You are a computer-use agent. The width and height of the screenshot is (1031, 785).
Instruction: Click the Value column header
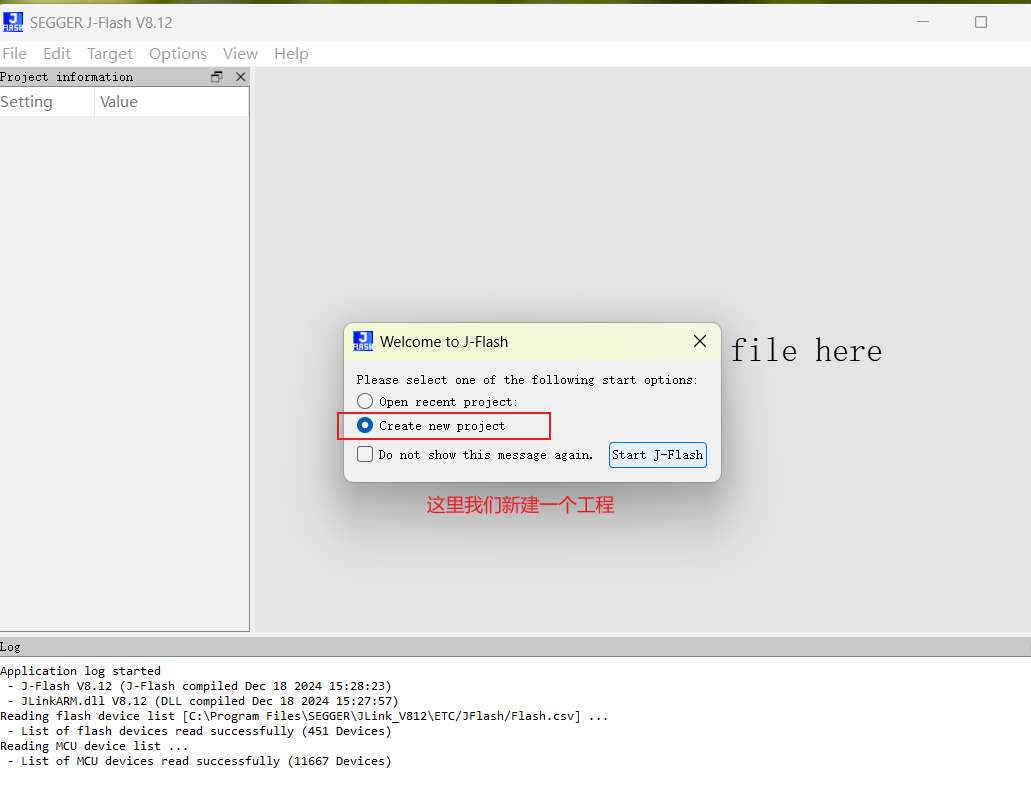172,102
